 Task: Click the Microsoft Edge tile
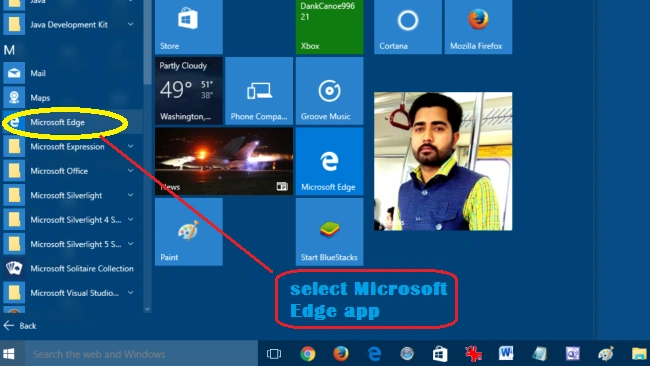point(330,161)
